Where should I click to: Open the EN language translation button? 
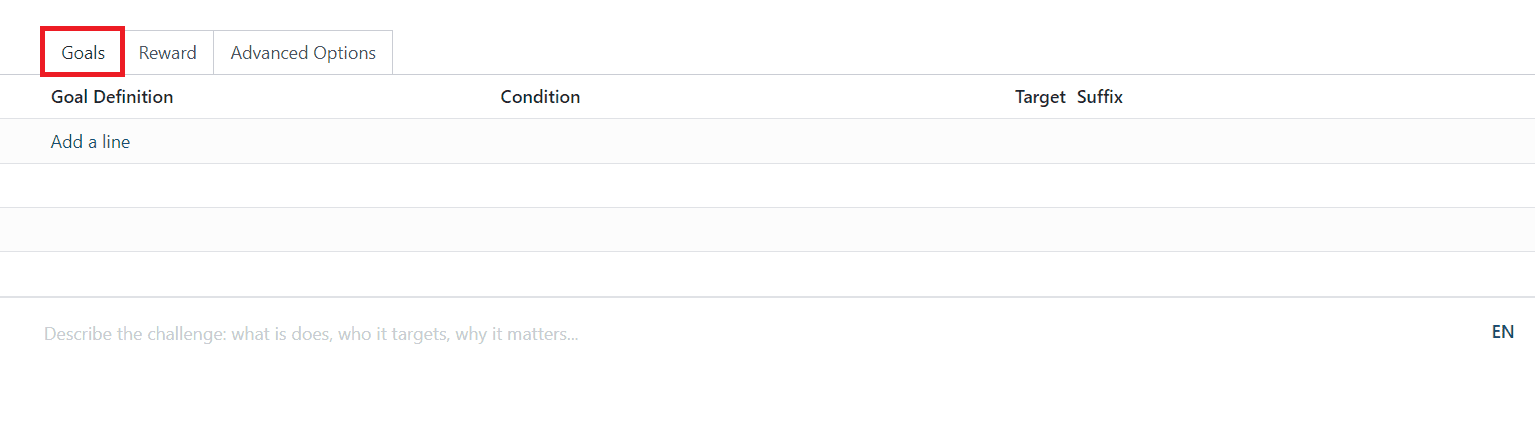coord(1502,332)
